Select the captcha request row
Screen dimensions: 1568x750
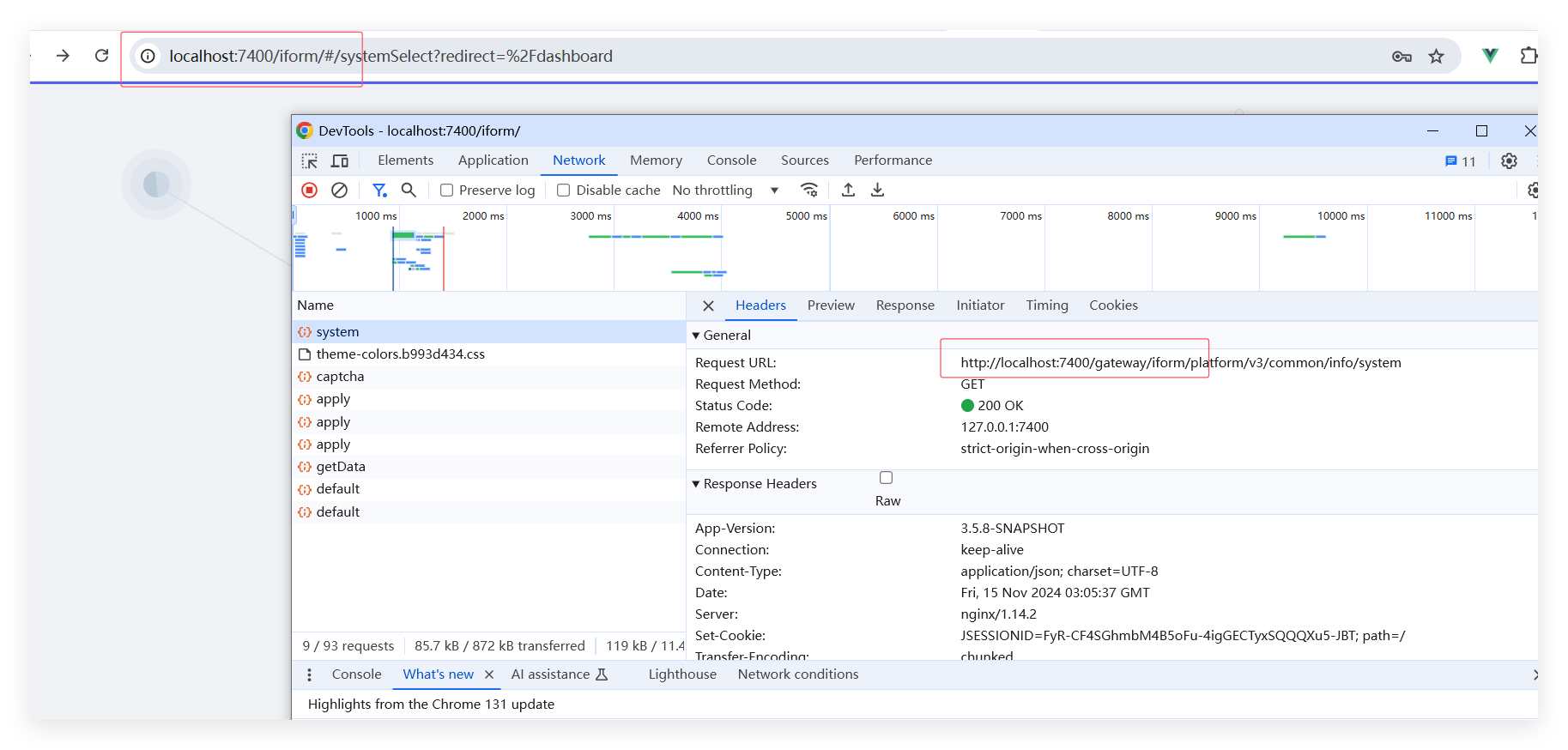pos(340,377)
